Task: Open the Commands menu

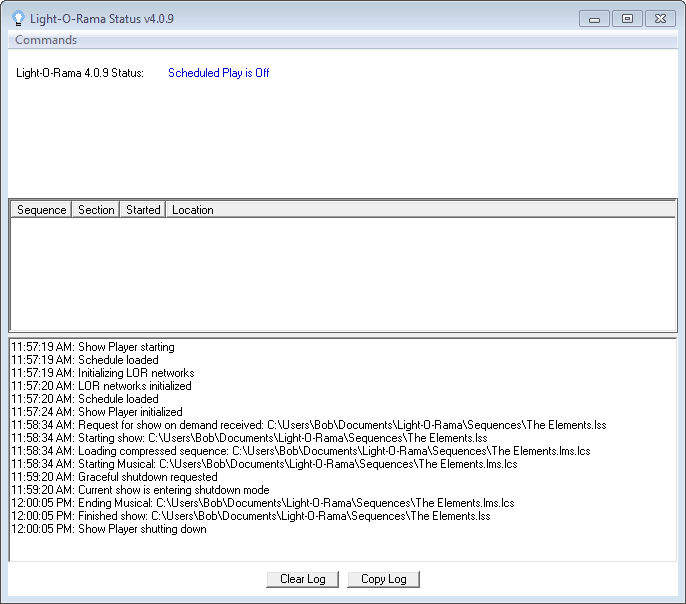Action: click(x=46, y=40)
